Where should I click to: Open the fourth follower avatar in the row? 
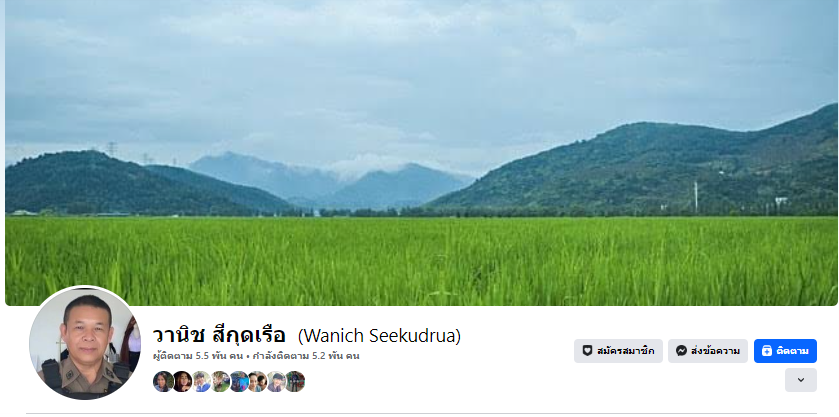(220, 381)
